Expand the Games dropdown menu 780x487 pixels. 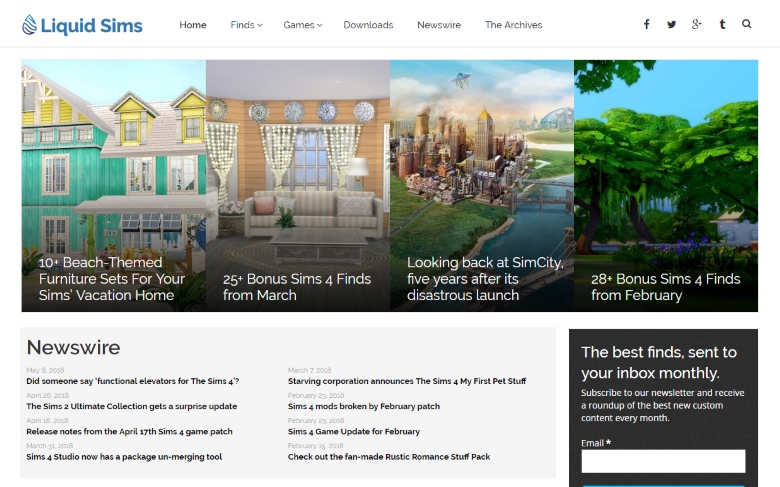[302, 25]
